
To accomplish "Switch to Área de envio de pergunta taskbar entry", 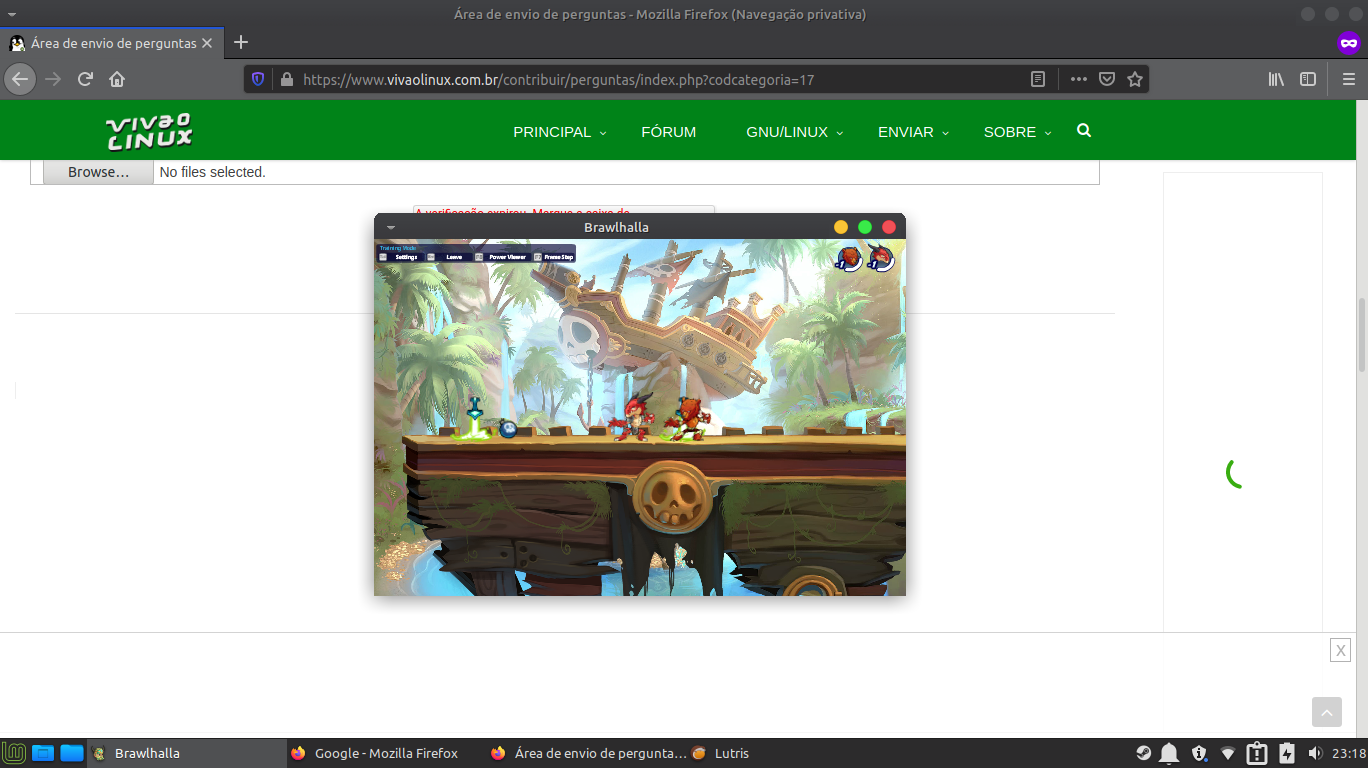I will point(587,753).
